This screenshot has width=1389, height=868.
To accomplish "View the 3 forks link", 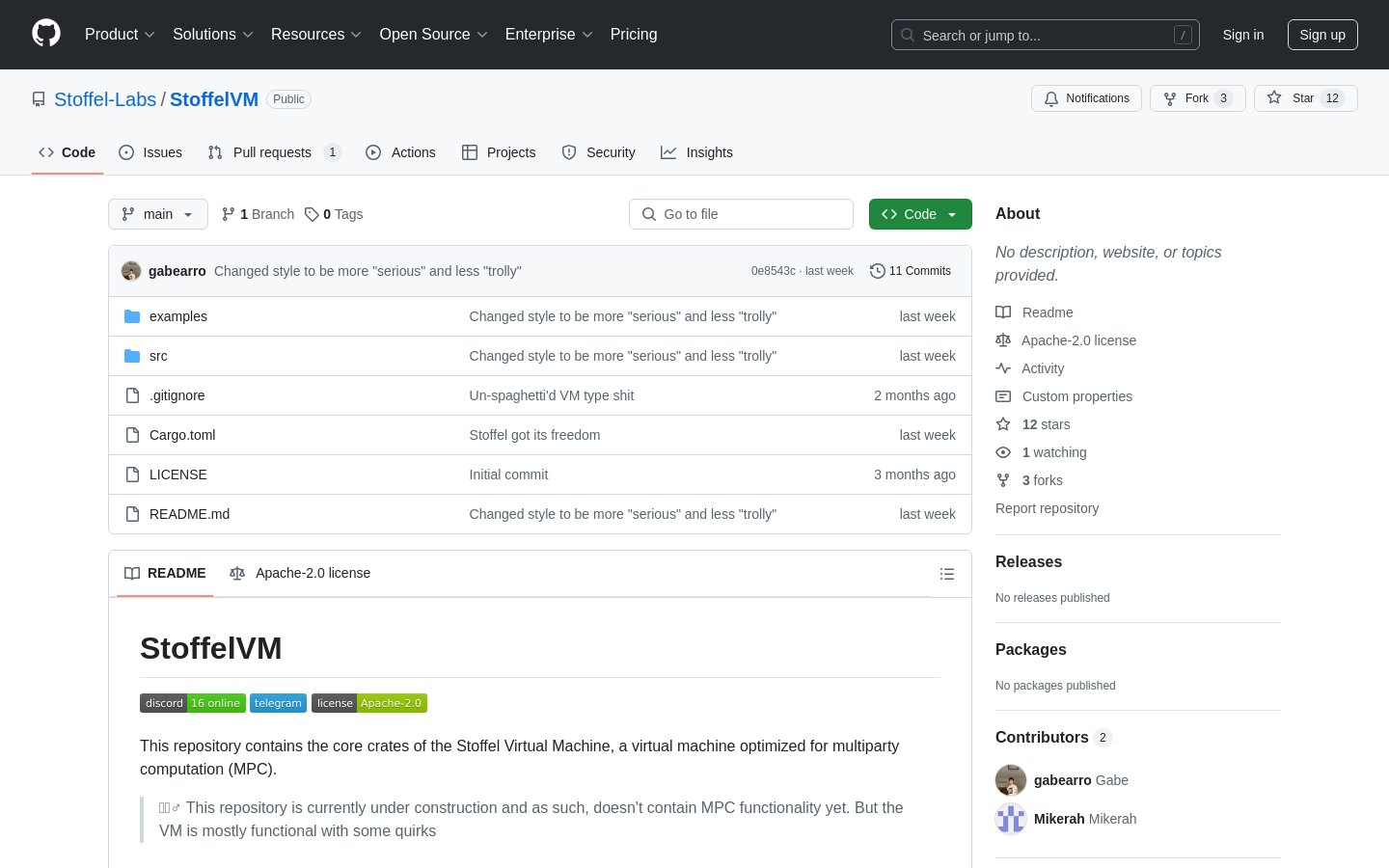I will point(1029,480).
